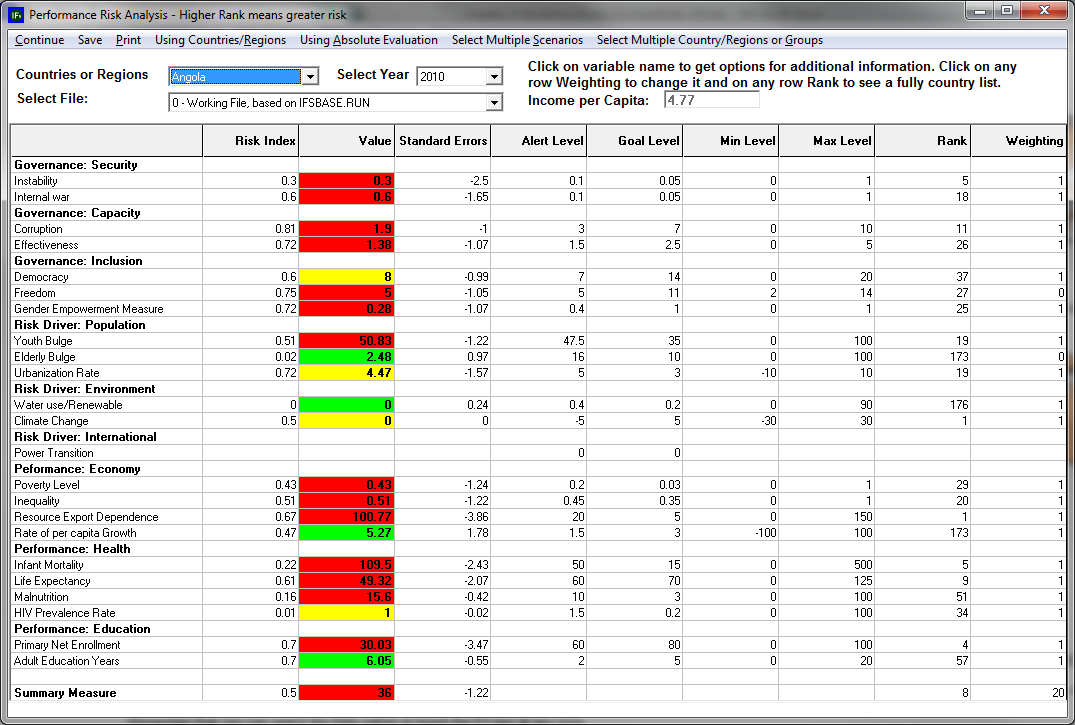Click the IFs application icon in title bar
Viewport: 1075px width, 725px height.
(14, 14)
